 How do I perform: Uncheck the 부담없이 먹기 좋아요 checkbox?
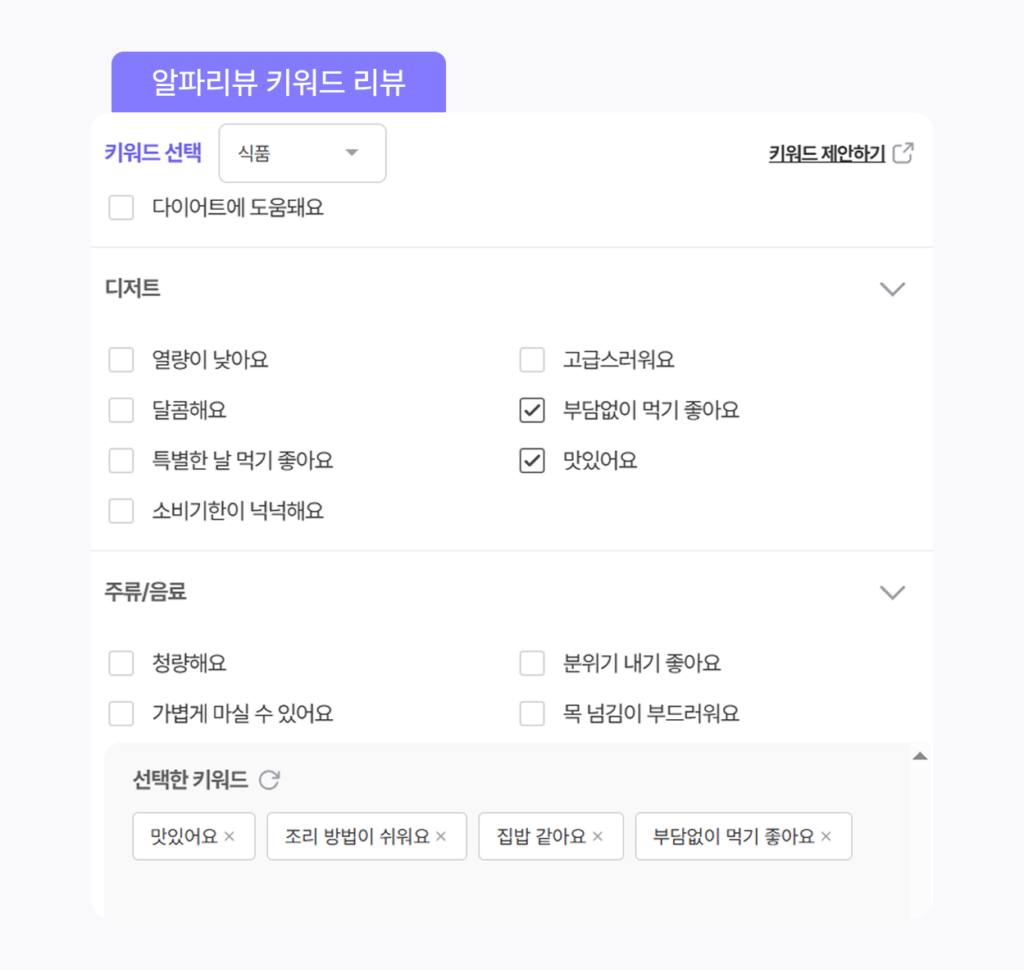(x=532, y=409)
